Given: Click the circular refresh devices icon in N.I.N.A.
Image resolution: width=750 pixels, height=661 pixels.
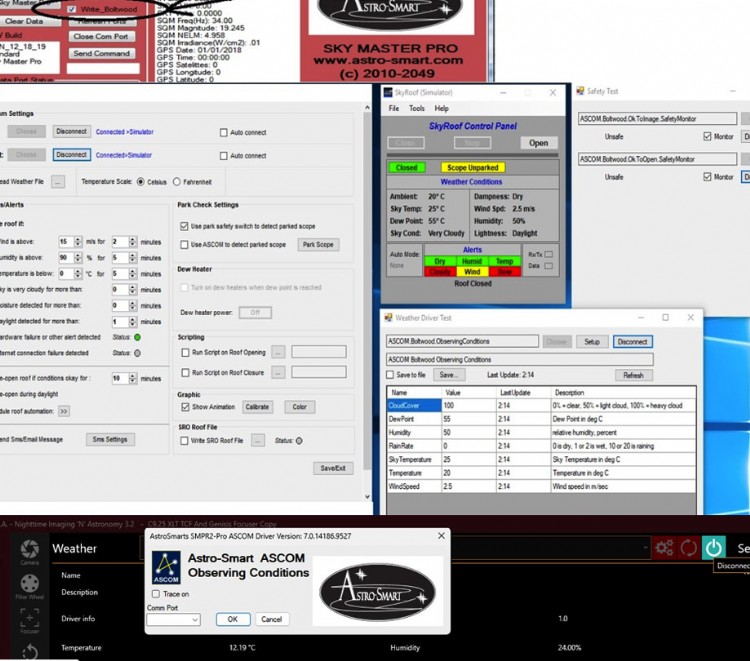Looking at the screenshot, I should pos(689,547).
